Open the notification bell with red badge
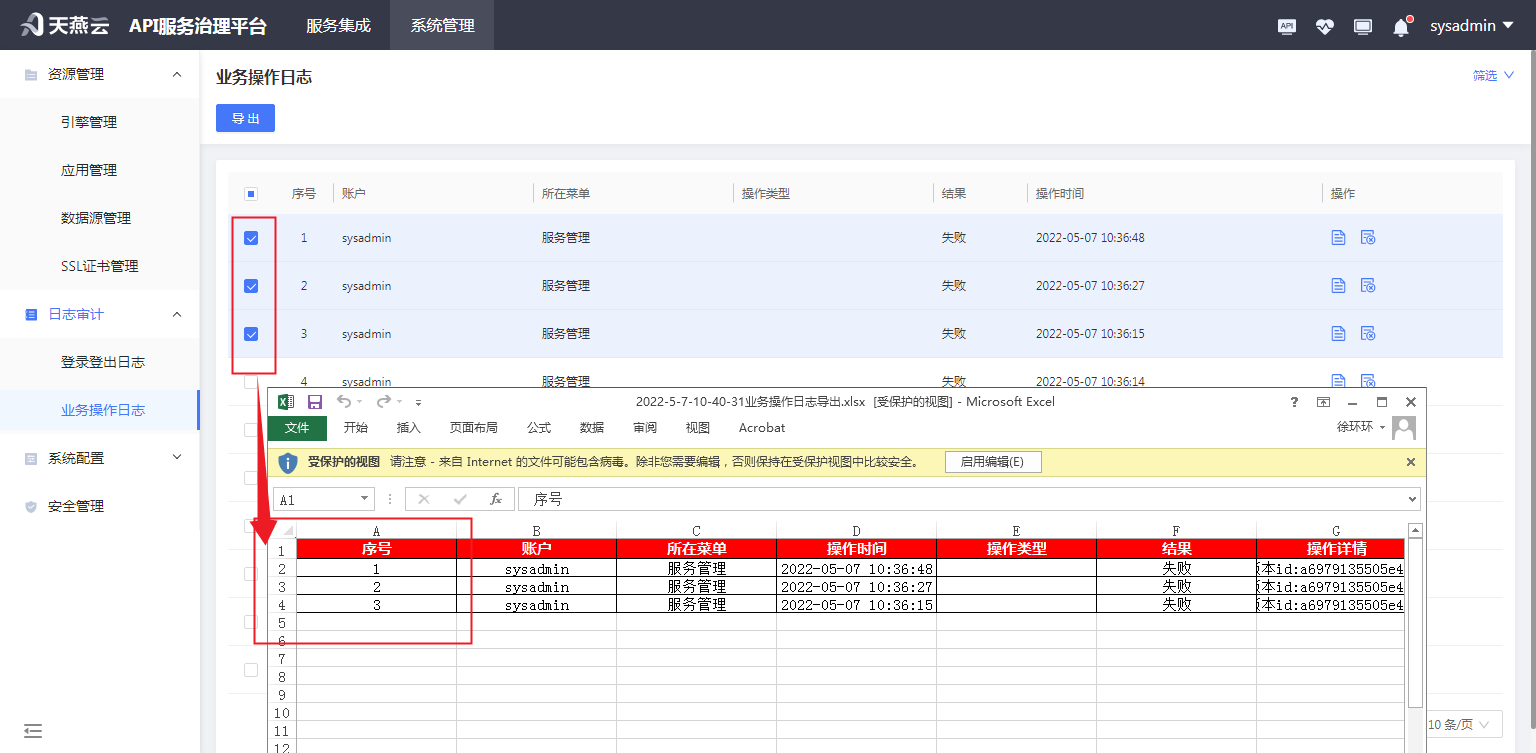 pos(1401,26)
